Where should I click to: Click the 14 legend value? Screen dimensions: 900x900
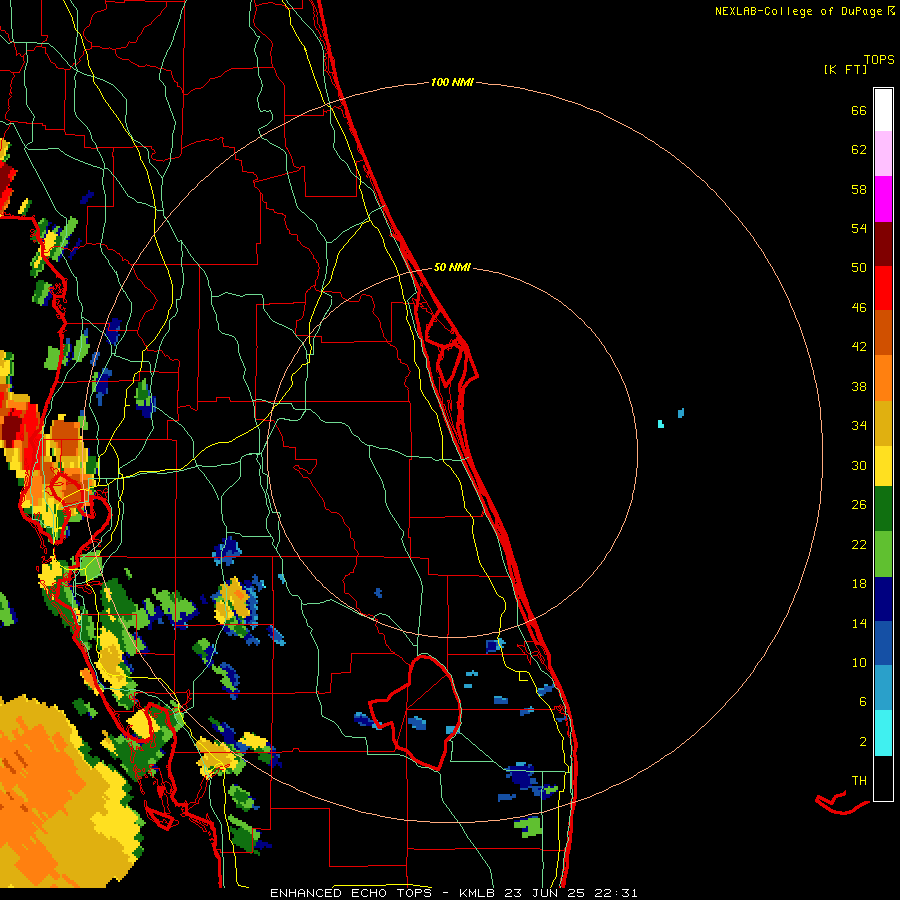[859, 623]
